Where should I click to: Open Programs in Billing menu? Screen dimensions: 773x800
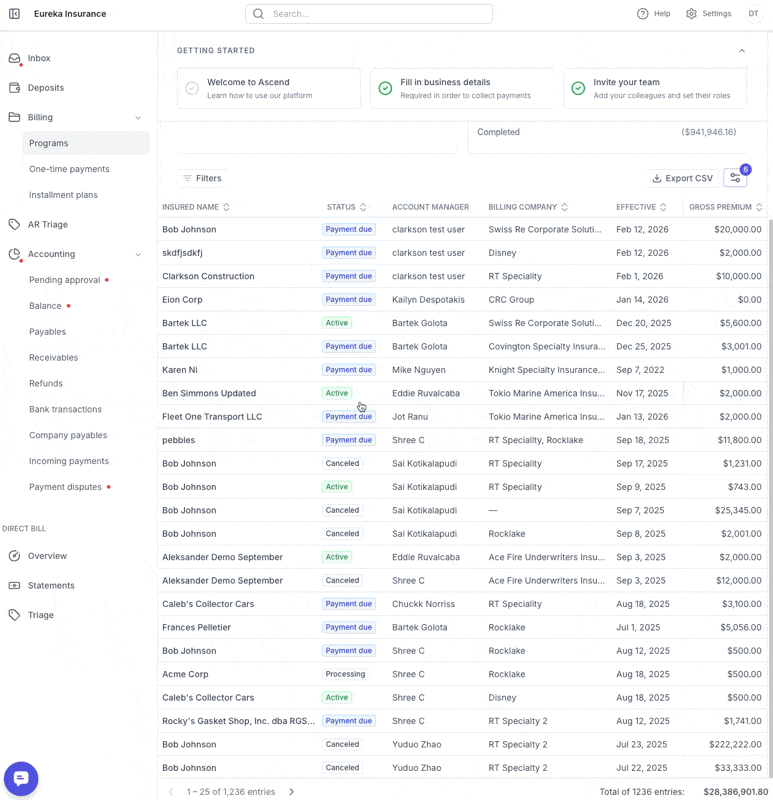point(86,143)
